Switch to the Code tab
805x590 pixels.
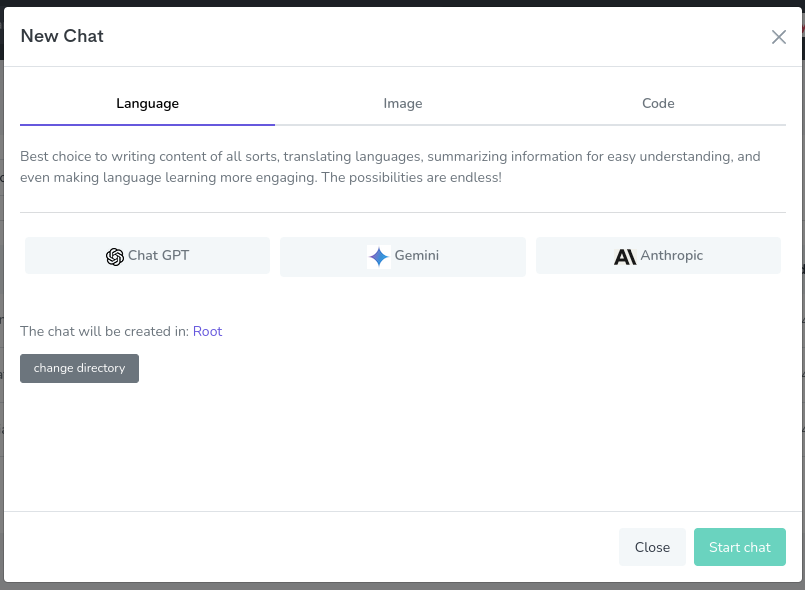pos(658,104)
